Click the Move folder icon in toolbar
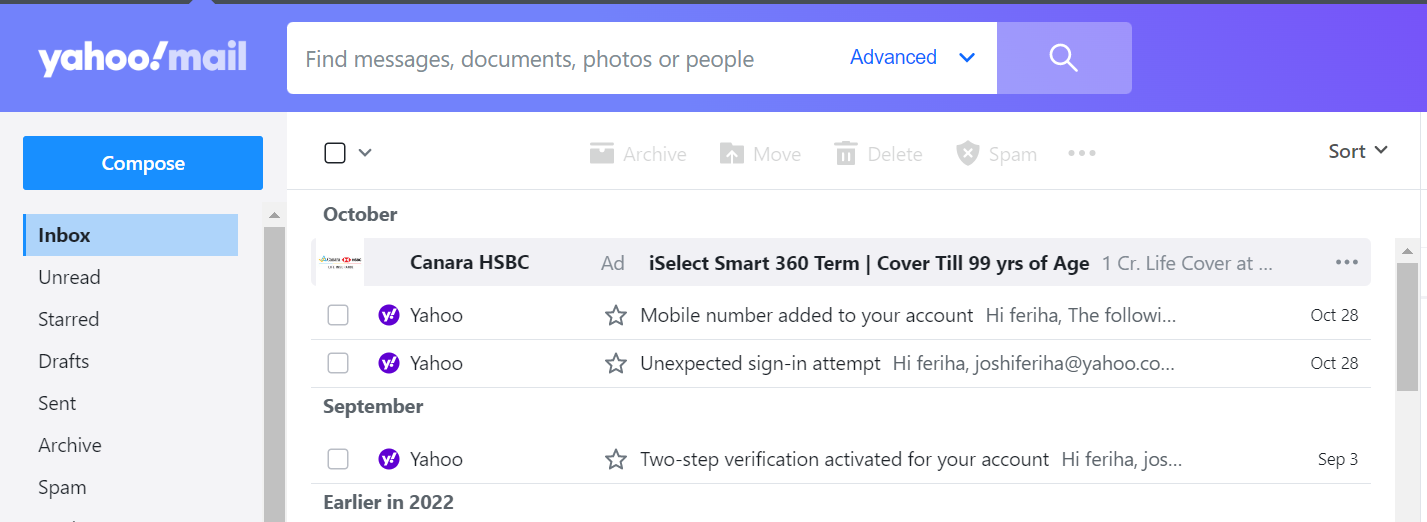 732,154
